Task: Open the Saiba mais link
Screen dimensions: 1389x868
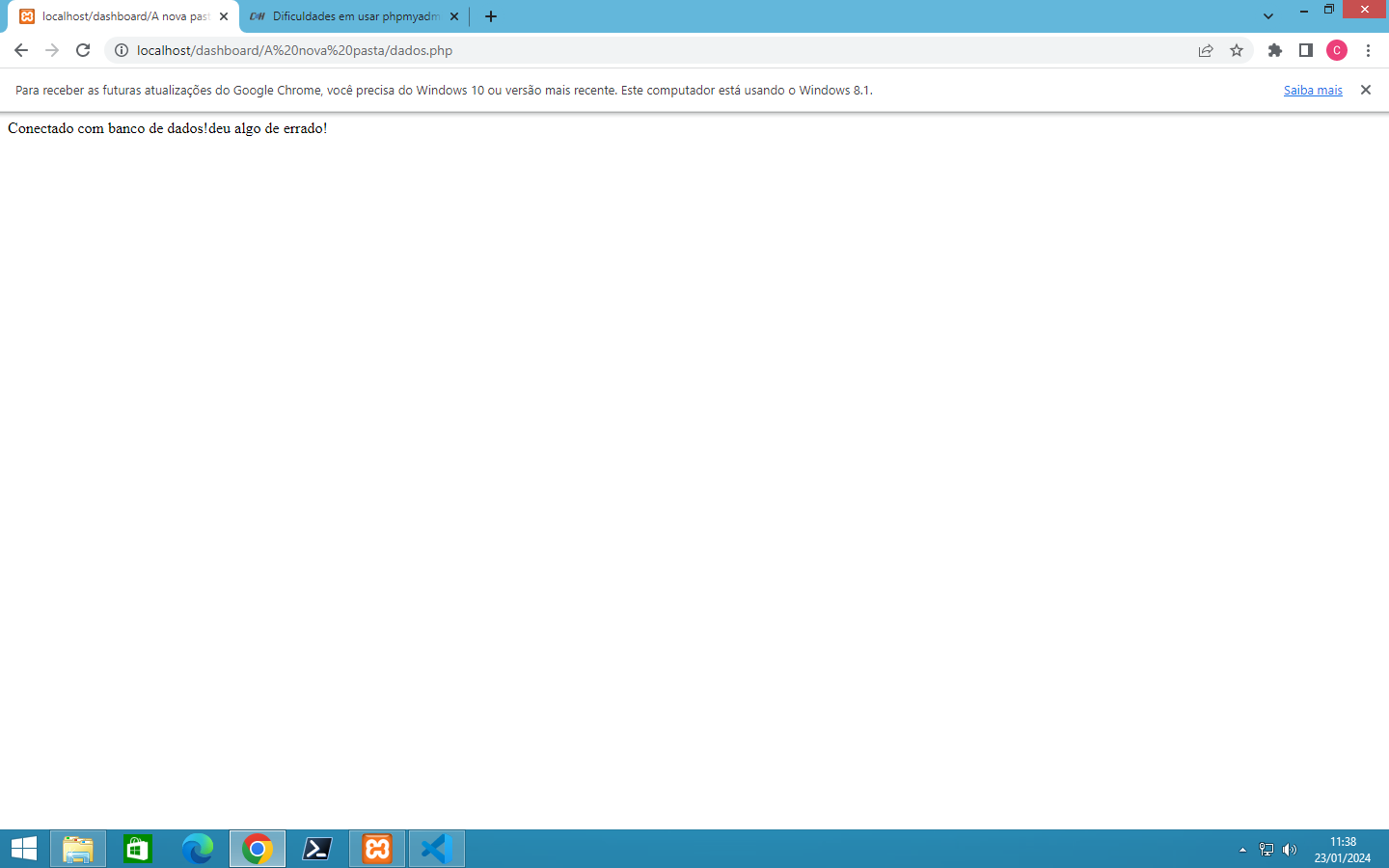Action: (1313, 91)
